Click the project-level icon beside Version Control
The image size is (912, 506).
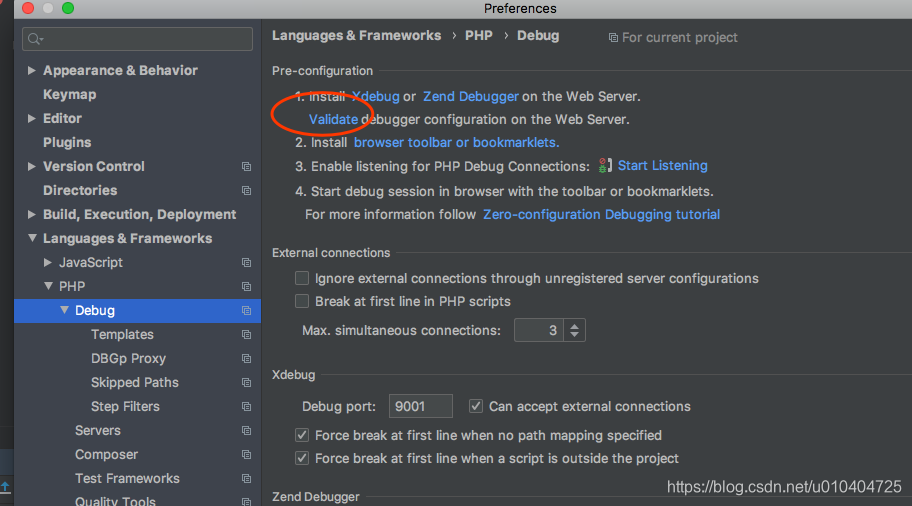247,167
